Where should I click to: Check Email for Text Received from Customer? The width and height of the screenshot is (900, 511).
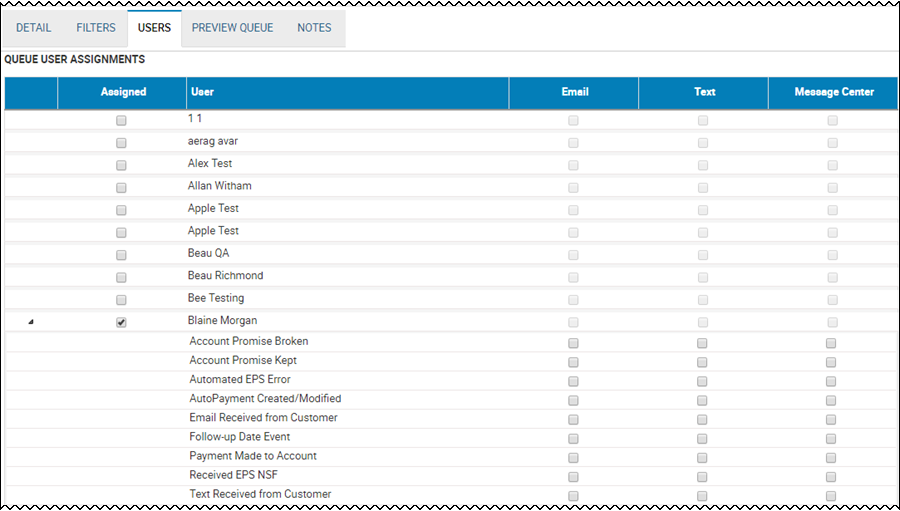(x=573, y=495)
